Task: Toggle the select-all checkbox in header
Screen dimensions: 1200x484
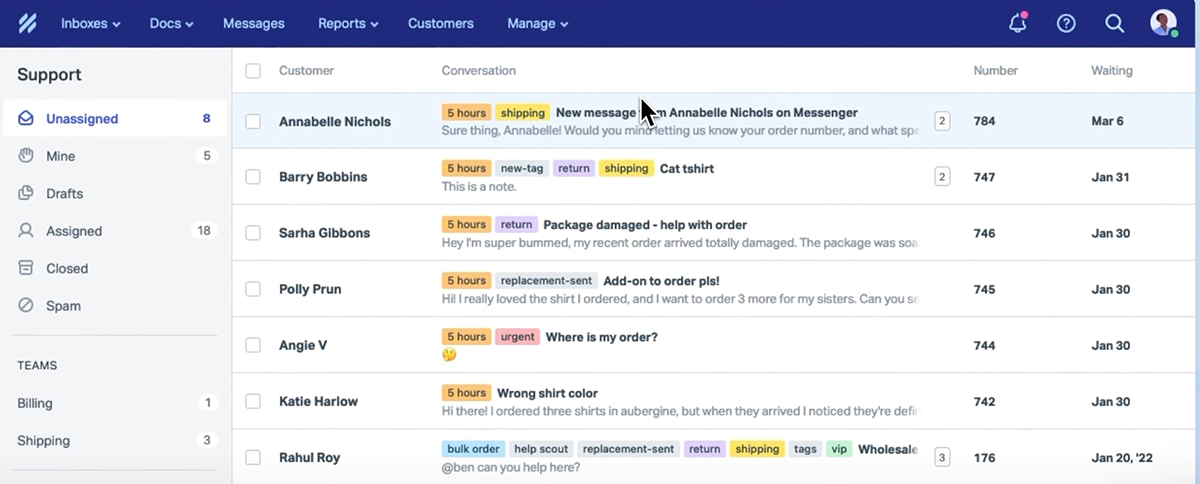Action: pyautogui.click(x=253, y=71)
